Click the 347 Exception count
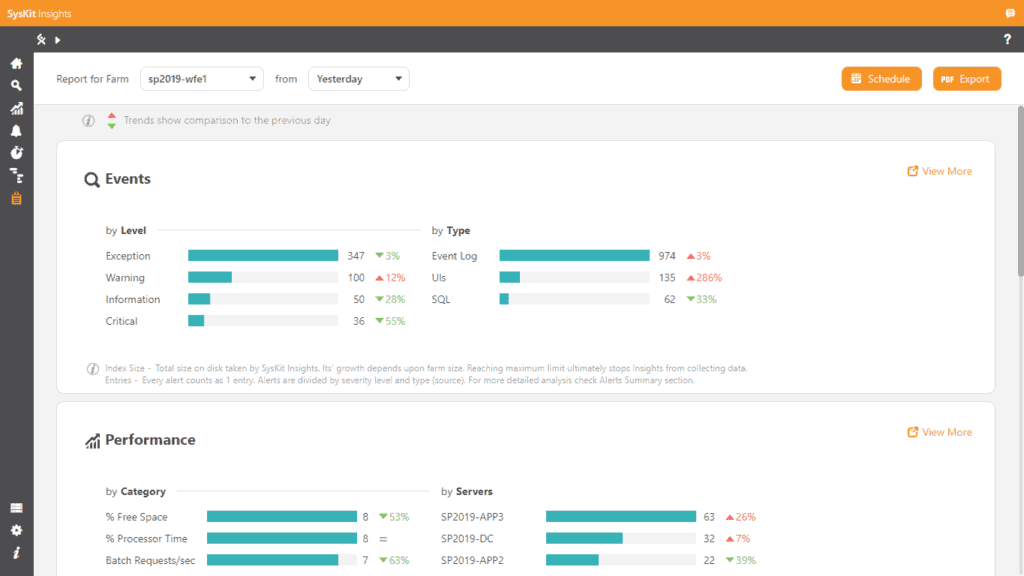The height and width of the screenshot is (576, 1024). [356, 255]
